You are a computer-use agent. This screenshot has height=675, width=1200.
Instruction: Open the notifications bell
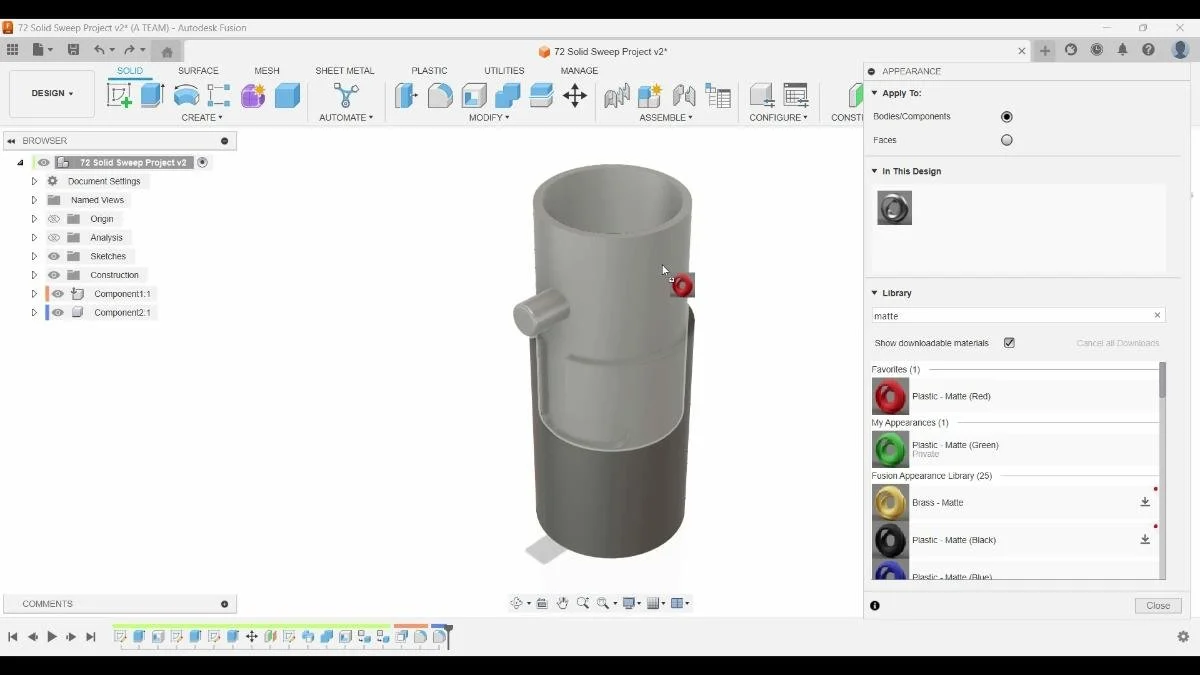[x=1122, y=50]
